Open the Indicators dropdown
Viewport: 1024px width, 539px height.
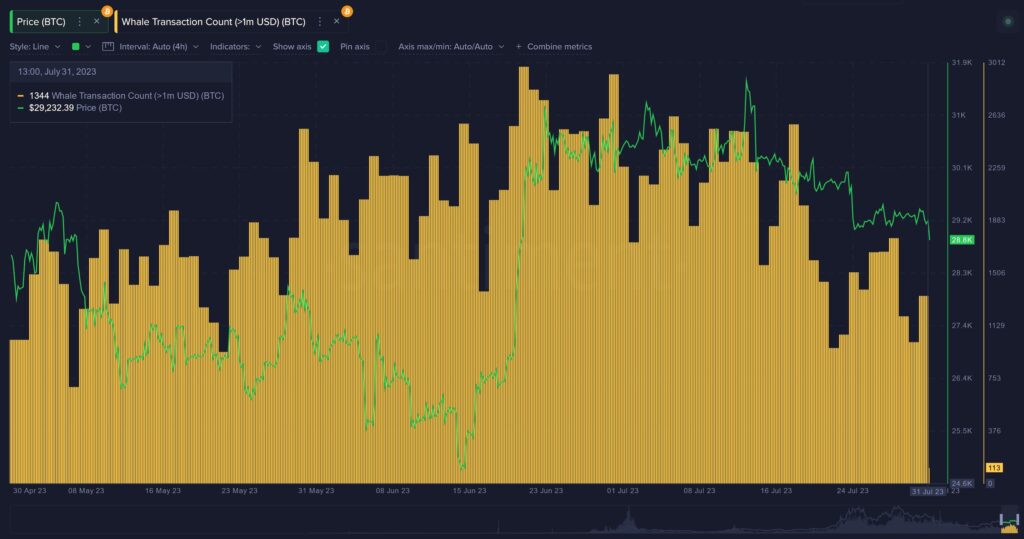point(235,46)
